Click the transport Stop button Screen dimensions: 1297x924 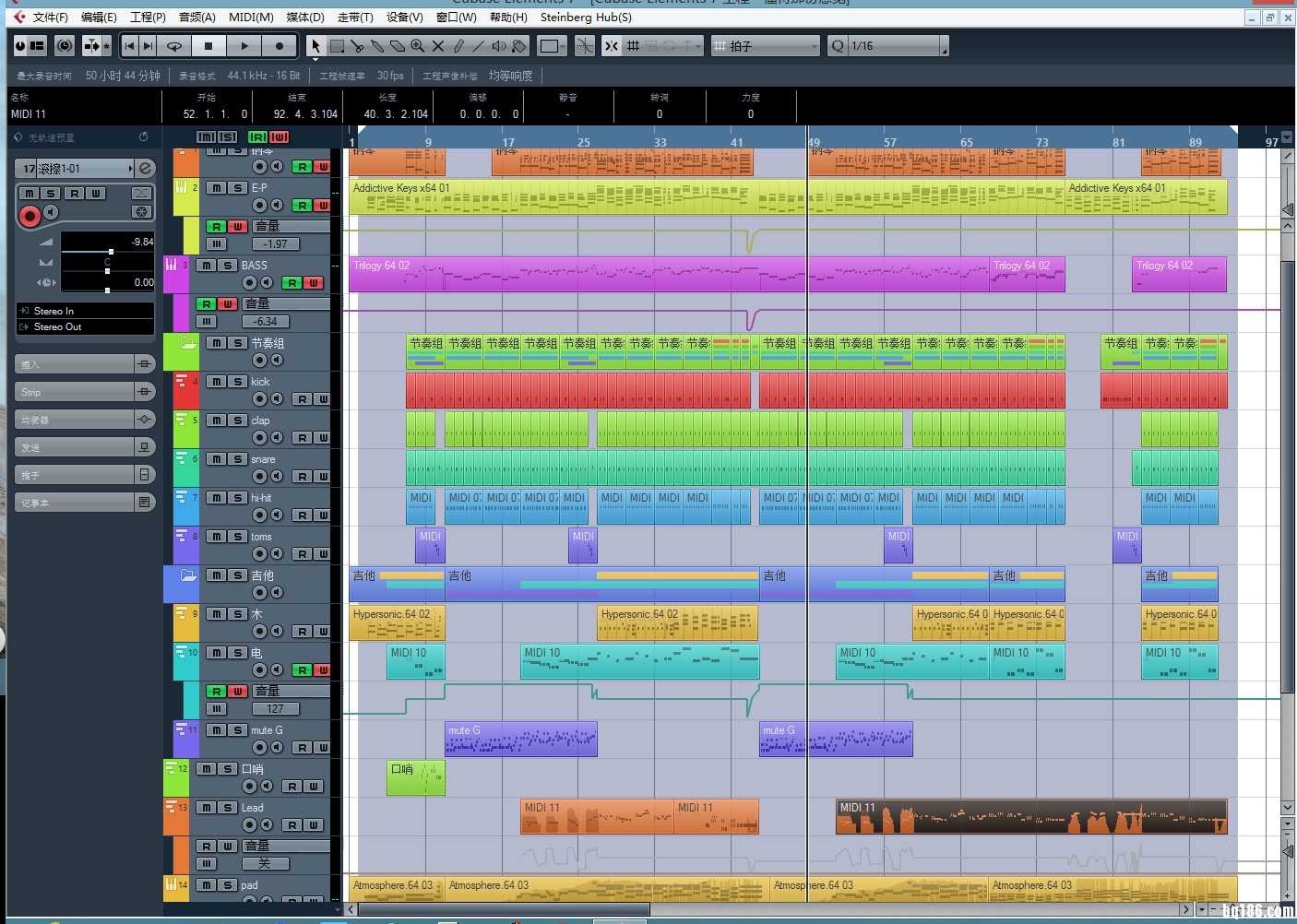tap(208, 45)
